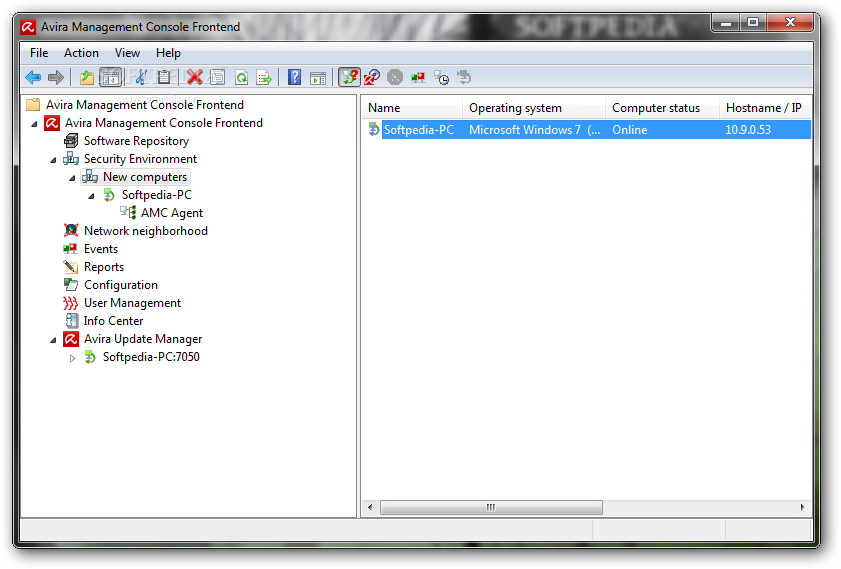Sort by the Computer status column header
841x569 pixels.
[x=663, y=108]
